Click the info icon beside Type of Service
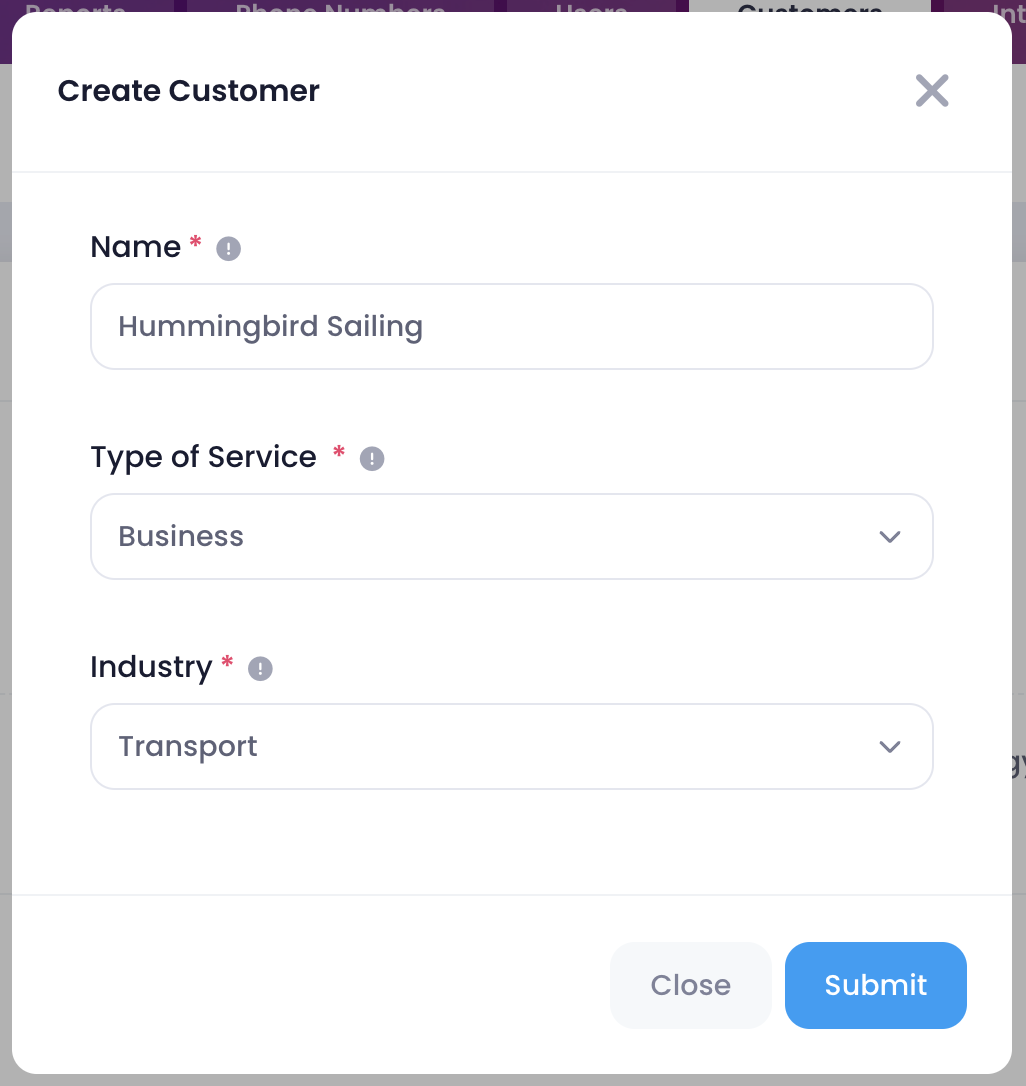 click(x=372, y=459)
